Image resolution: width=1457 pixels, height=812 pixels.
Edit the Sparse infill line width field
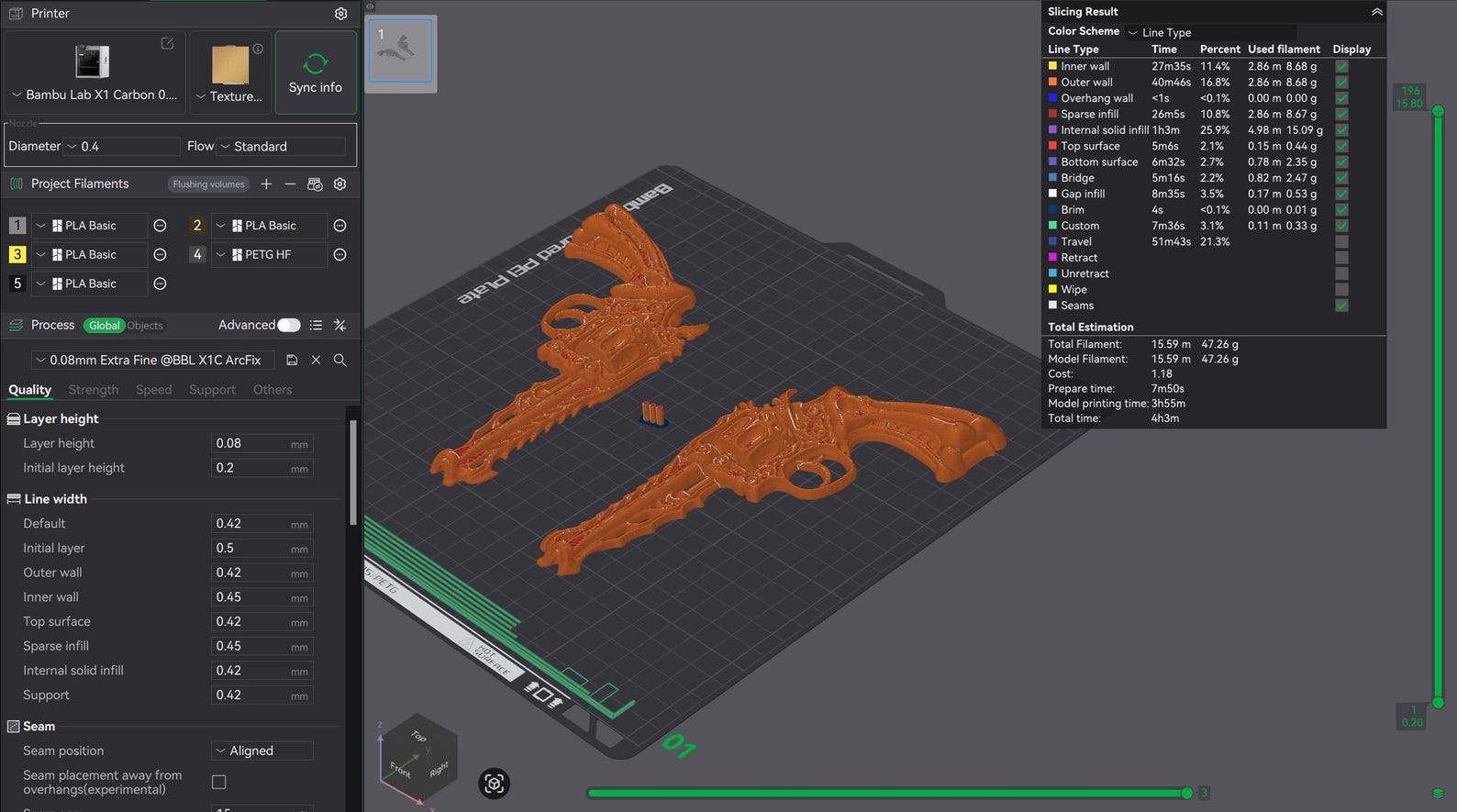[261, 646]
